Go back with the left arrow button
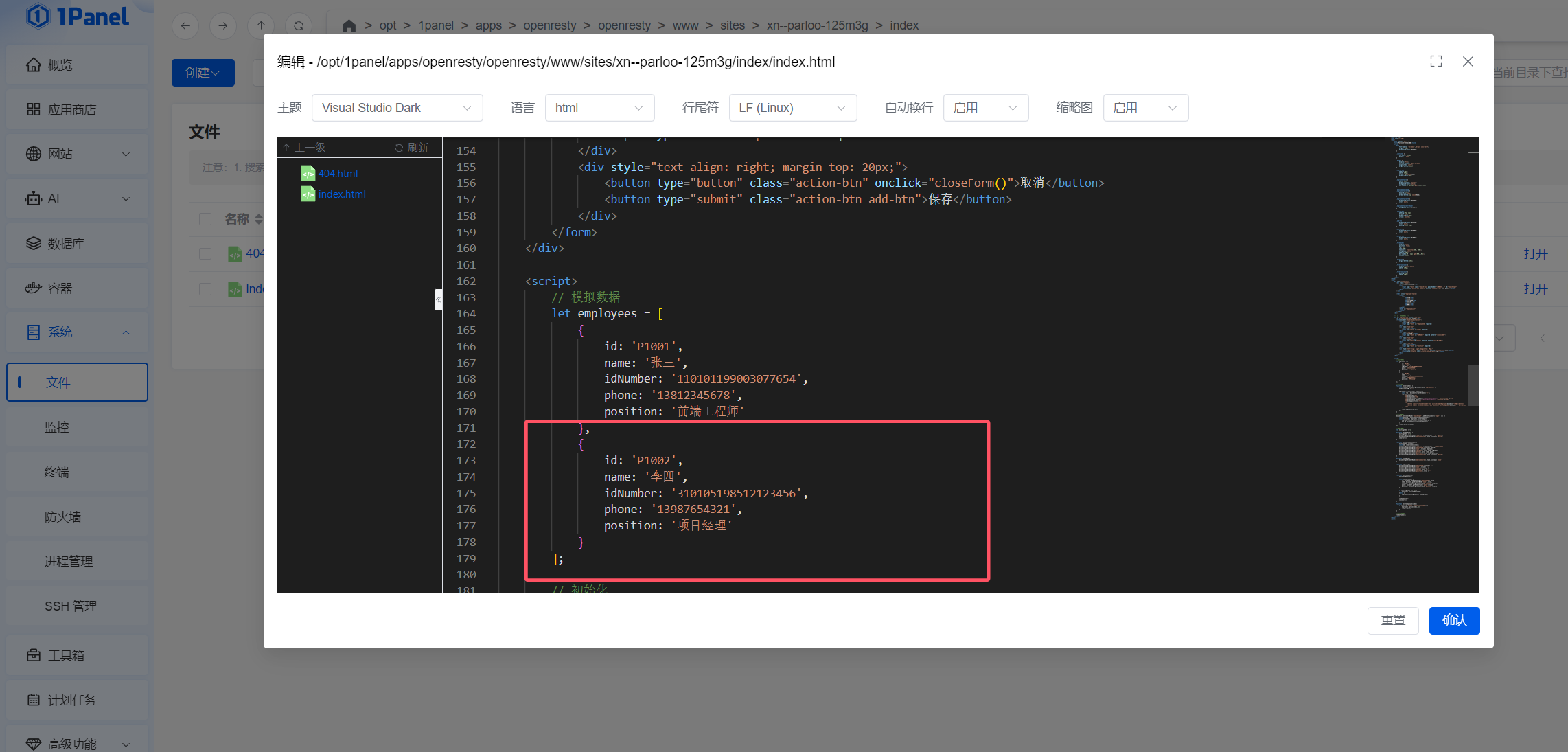 tap(185, 25)
